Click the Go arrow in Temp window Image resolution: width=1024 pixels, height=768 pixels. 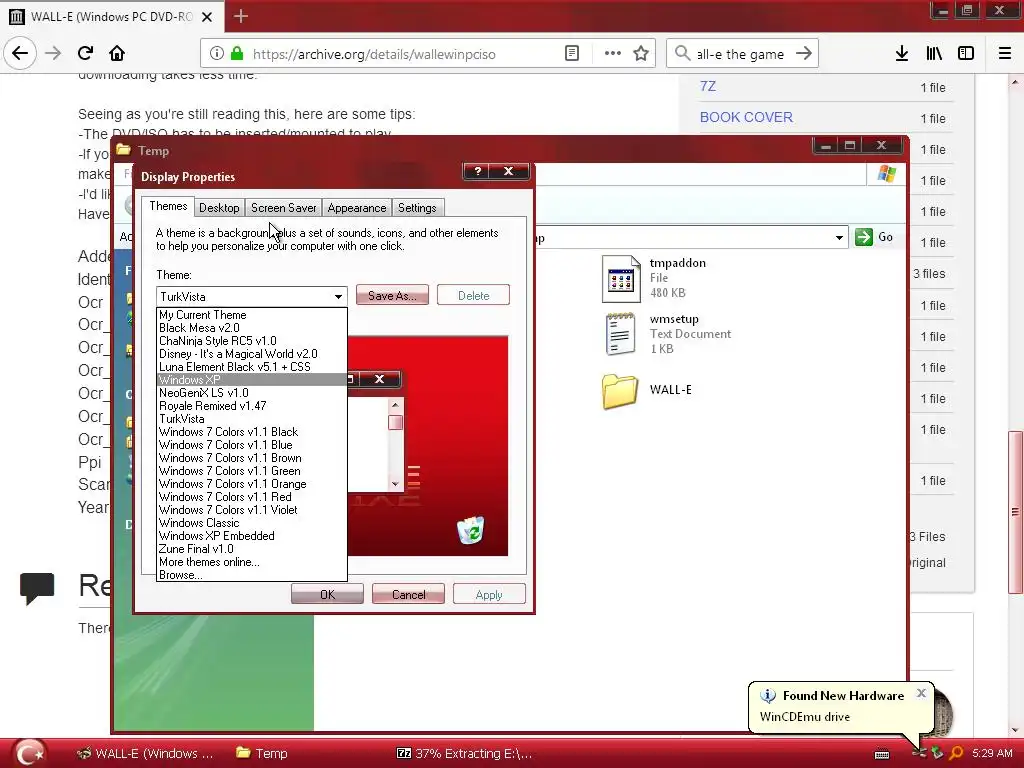864,237
